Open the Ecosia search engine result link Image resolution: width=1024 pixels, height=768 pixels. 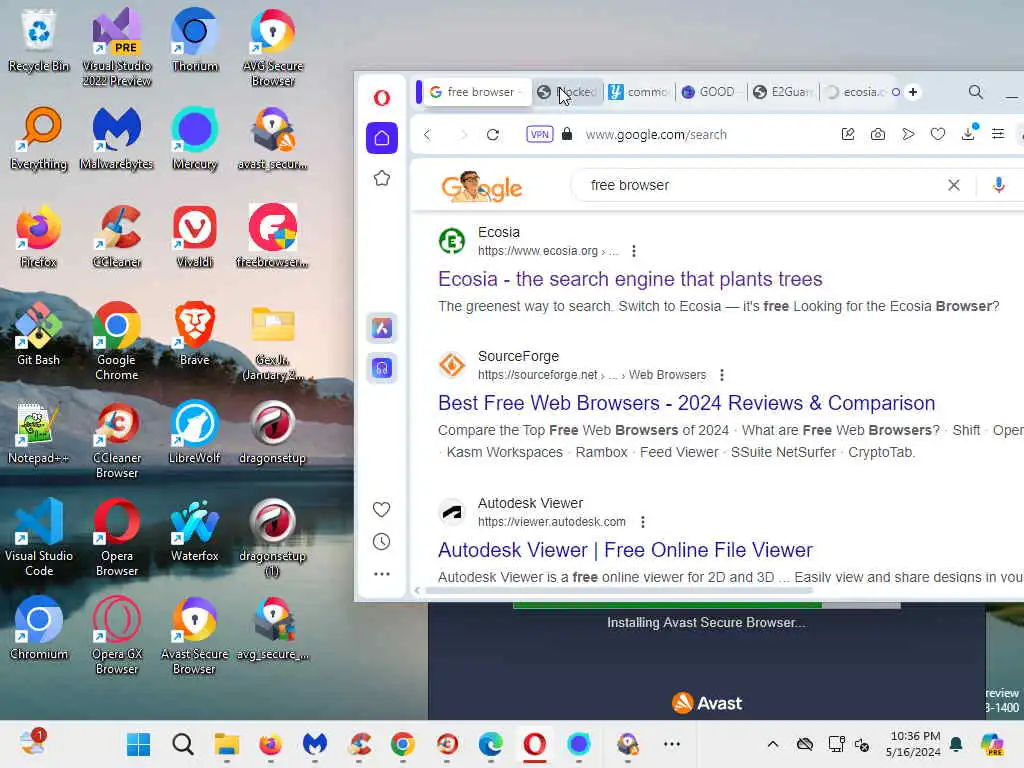click(x=630, y=280)
